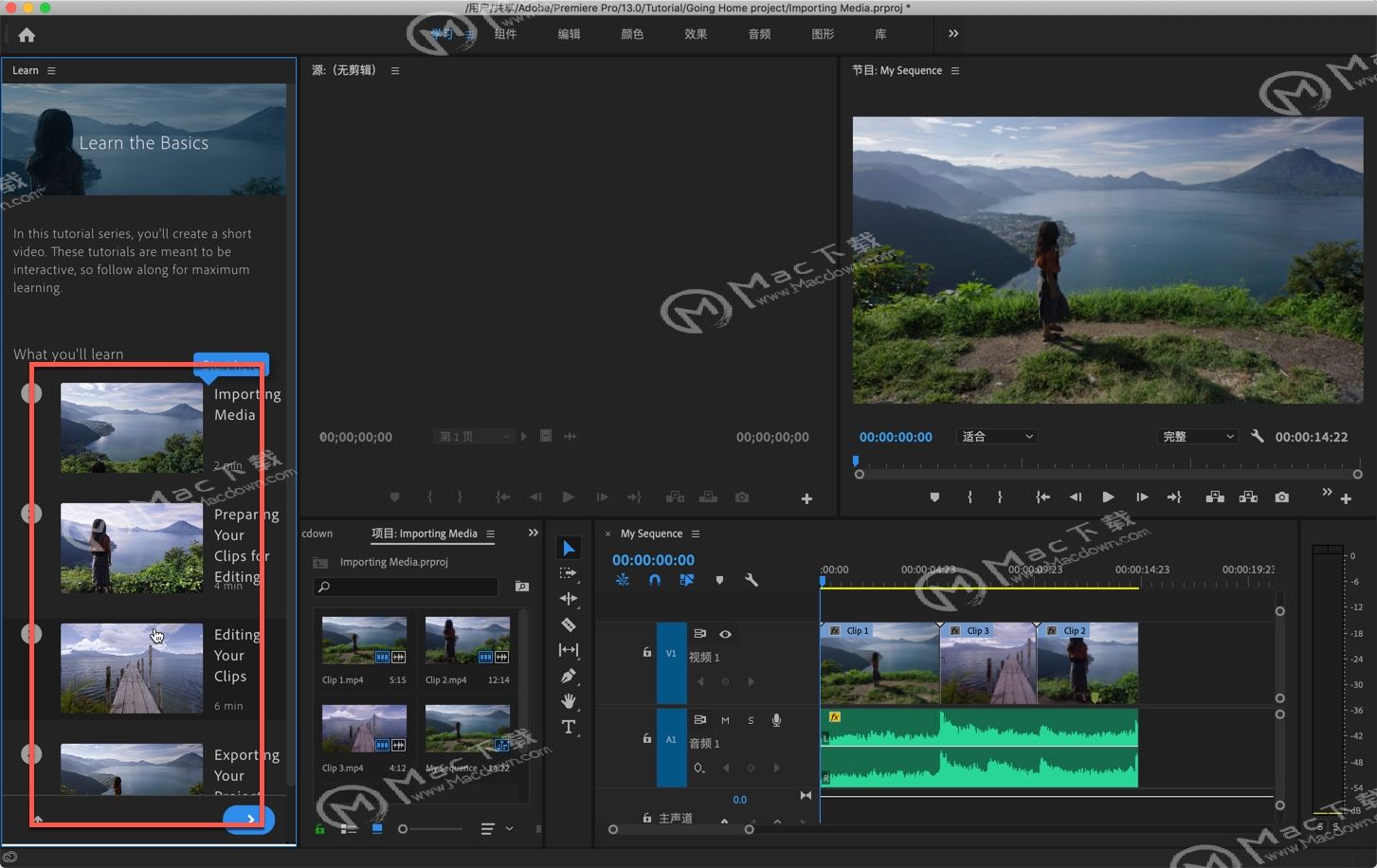Open playback resolution dropdown showing 完整
The image size is (1377, 868).
click(x=1198, y=437)
